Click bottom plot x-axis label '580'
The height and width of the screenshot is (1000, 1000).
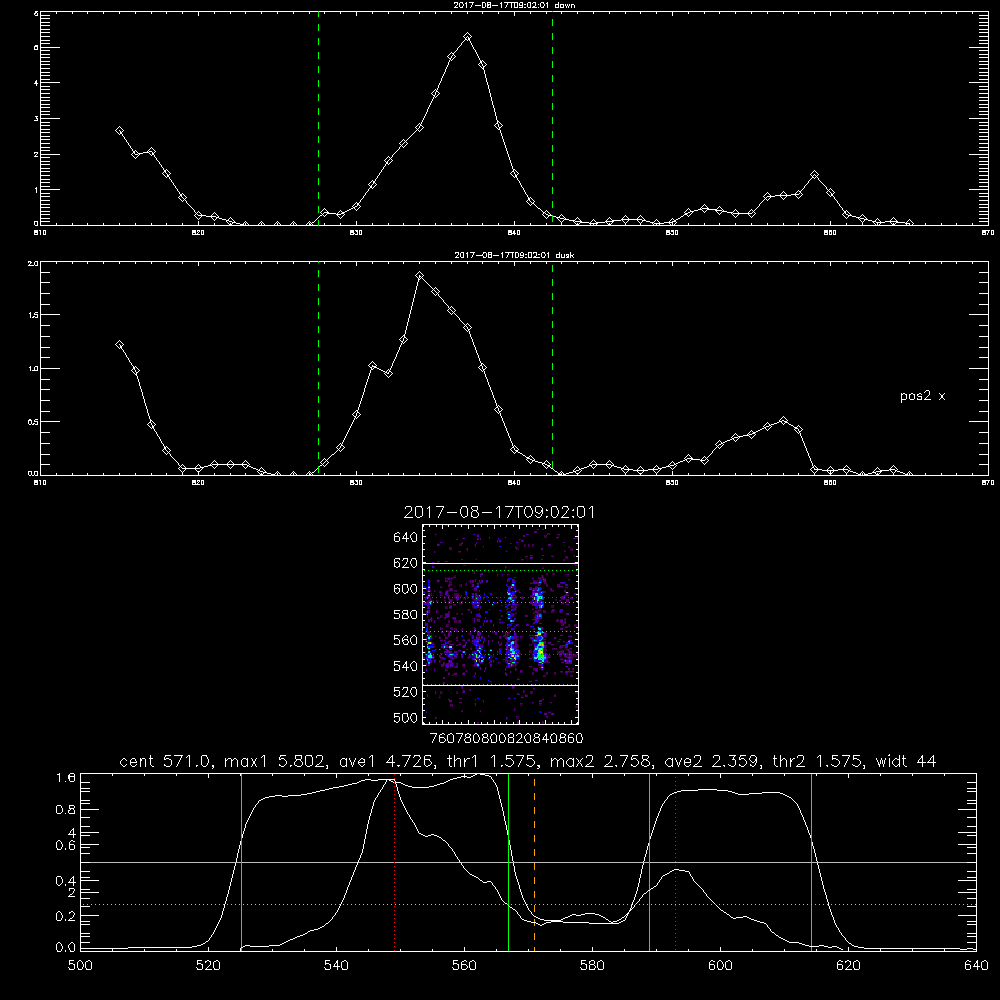click(592, 966)
